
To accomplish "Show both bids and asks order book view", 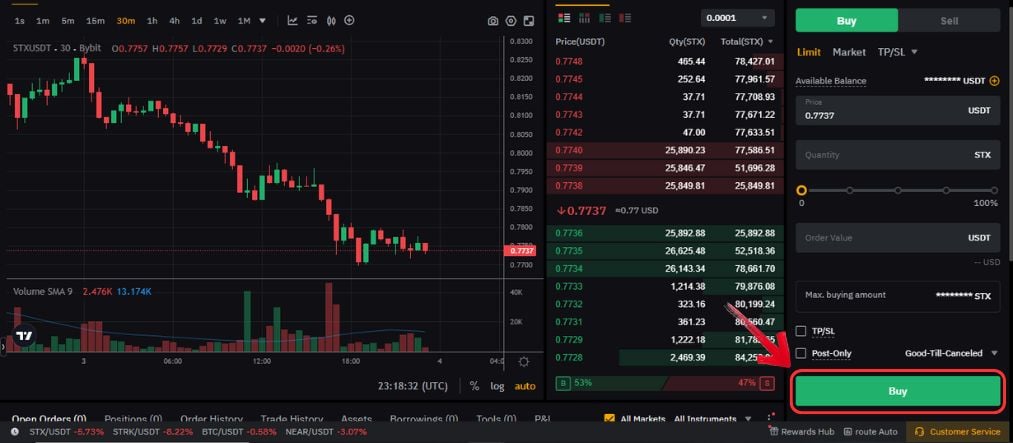I will (563, 17).
